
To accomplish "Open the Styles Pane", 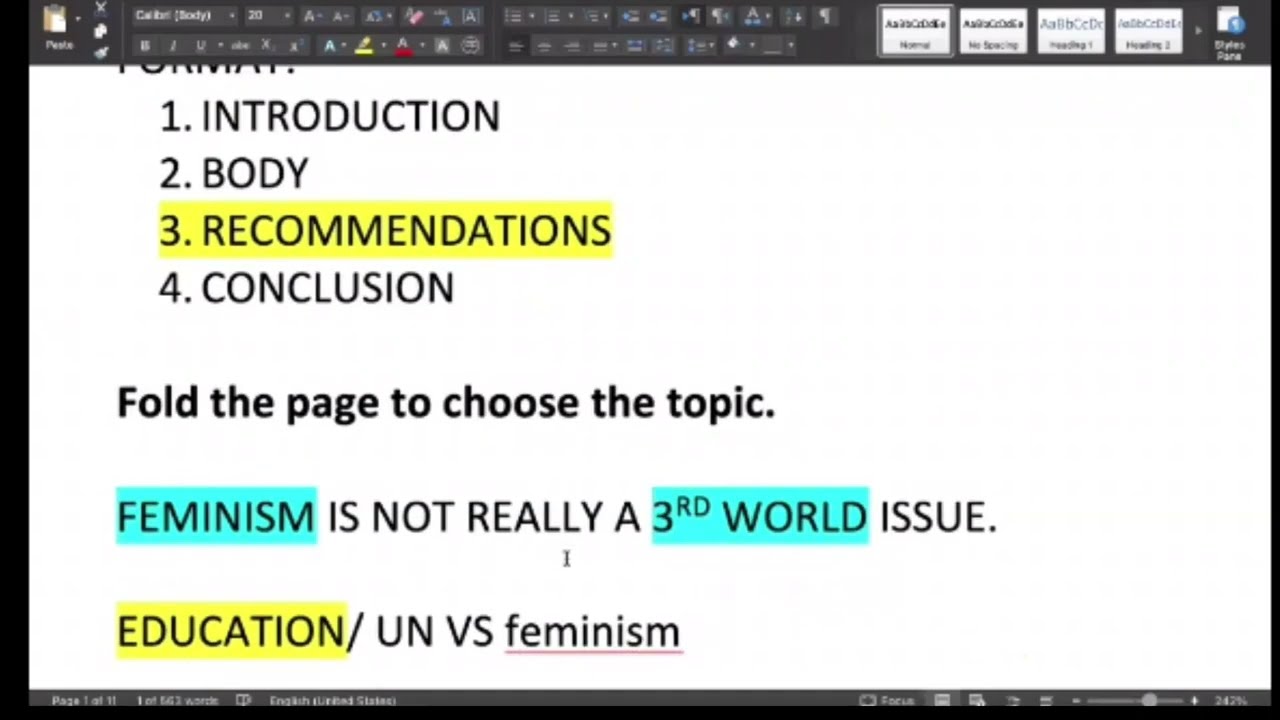I will pos(1229,31).
